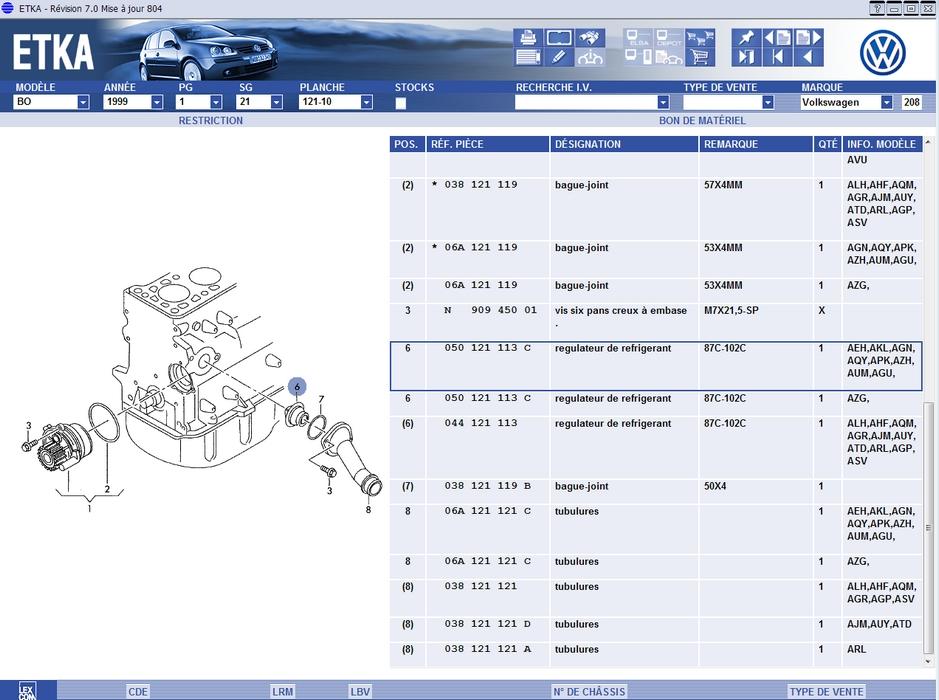Image resolution: width=939 pixels, height=700 pixels.
Task: Click callout number 1 in the diagram
Action: 89,508
